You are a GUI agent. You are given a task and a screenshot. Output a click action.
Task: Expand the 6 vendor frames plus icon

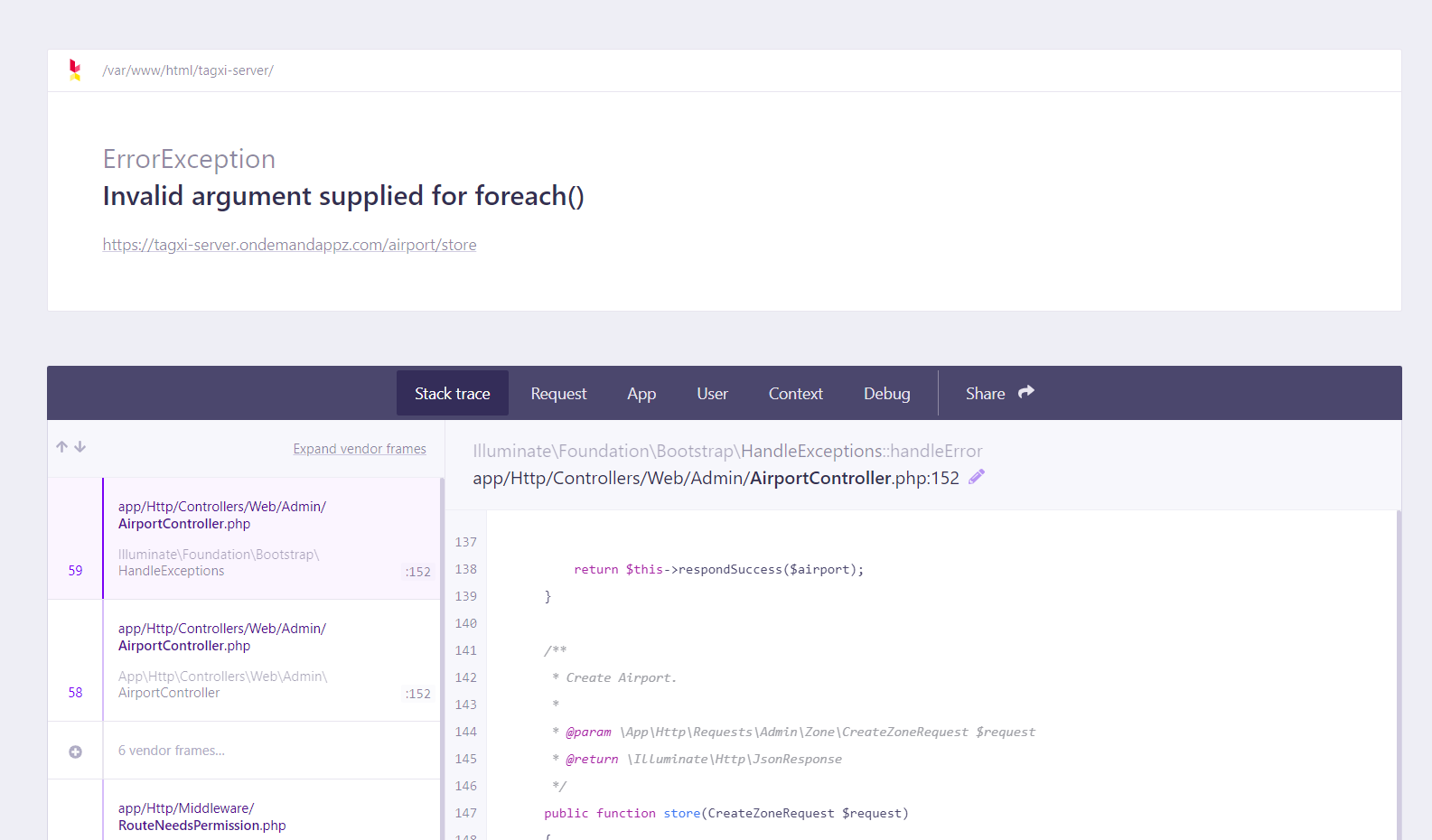tap(75, 751)
